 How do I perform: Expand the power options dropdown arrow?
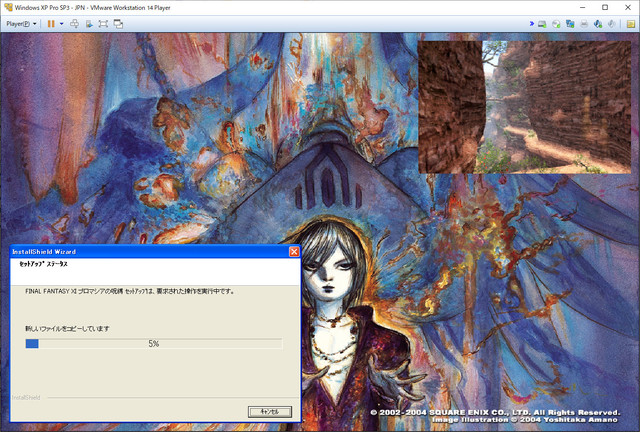tap(62, 24)
